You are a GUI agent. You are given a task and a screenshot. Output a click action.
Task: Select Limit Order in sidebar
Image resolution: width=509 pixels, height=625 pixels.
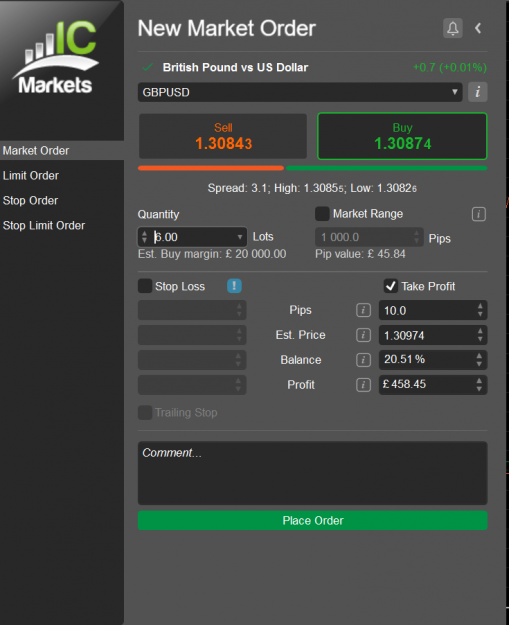pyautogui.click(x=31, y=175)
